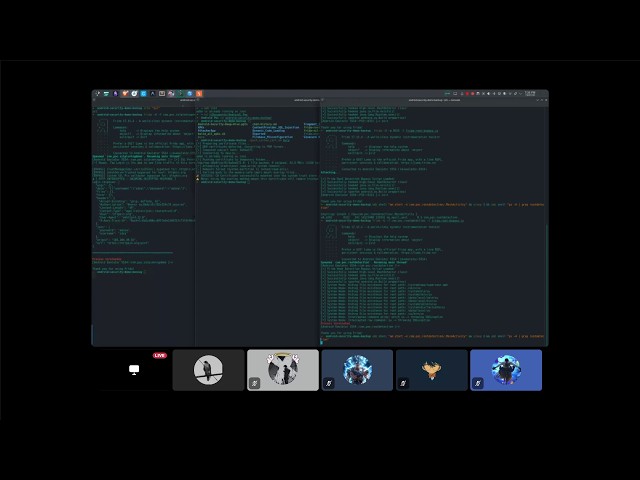Screen dimensions: 640x480
Task: Click the second red circle tray icon
Action: point(473,93)
